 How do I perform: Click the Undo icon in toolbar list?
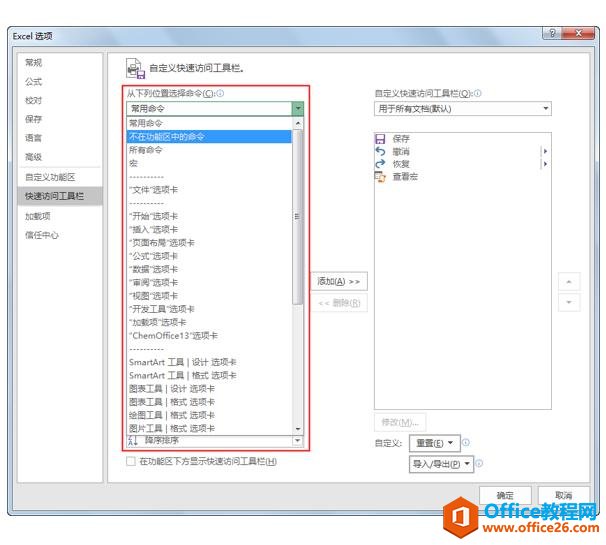(380, 151)
